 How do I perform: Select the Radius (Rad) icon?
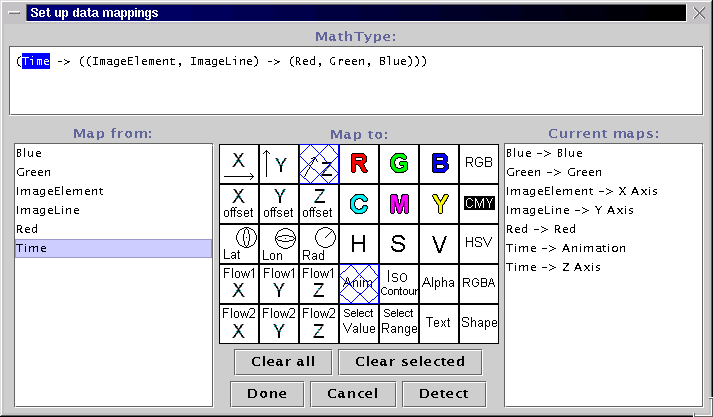point(319,244)
